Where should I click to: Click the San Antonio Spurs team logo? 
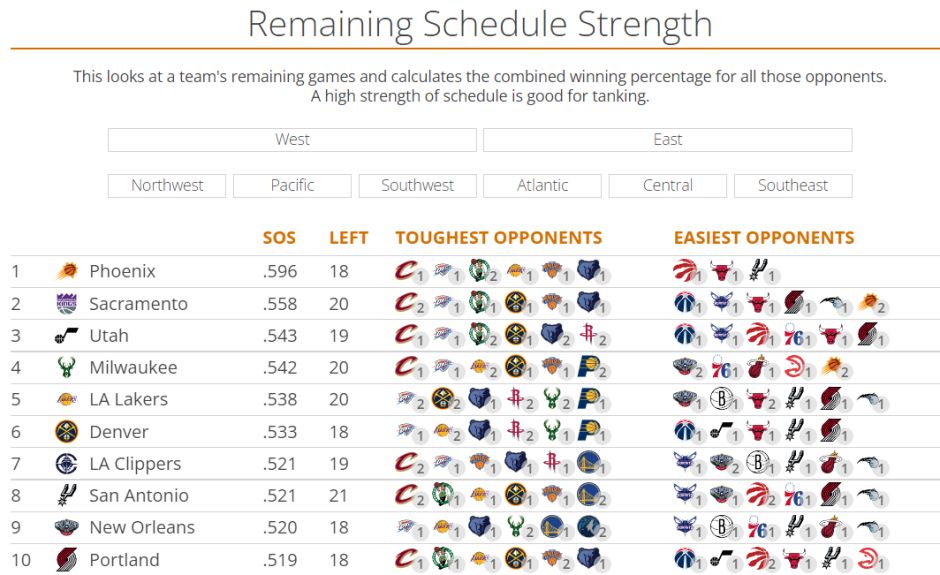67,496
